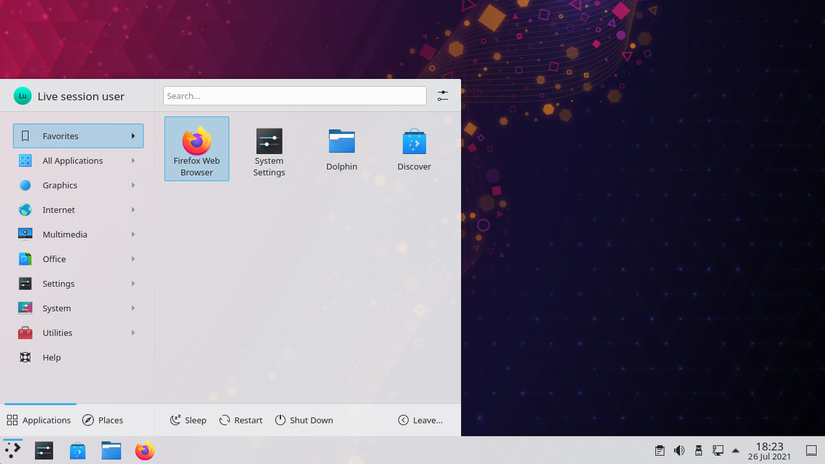
Task: Launch Firefox Web Browser from favorites grid
Action: (197, 148)
